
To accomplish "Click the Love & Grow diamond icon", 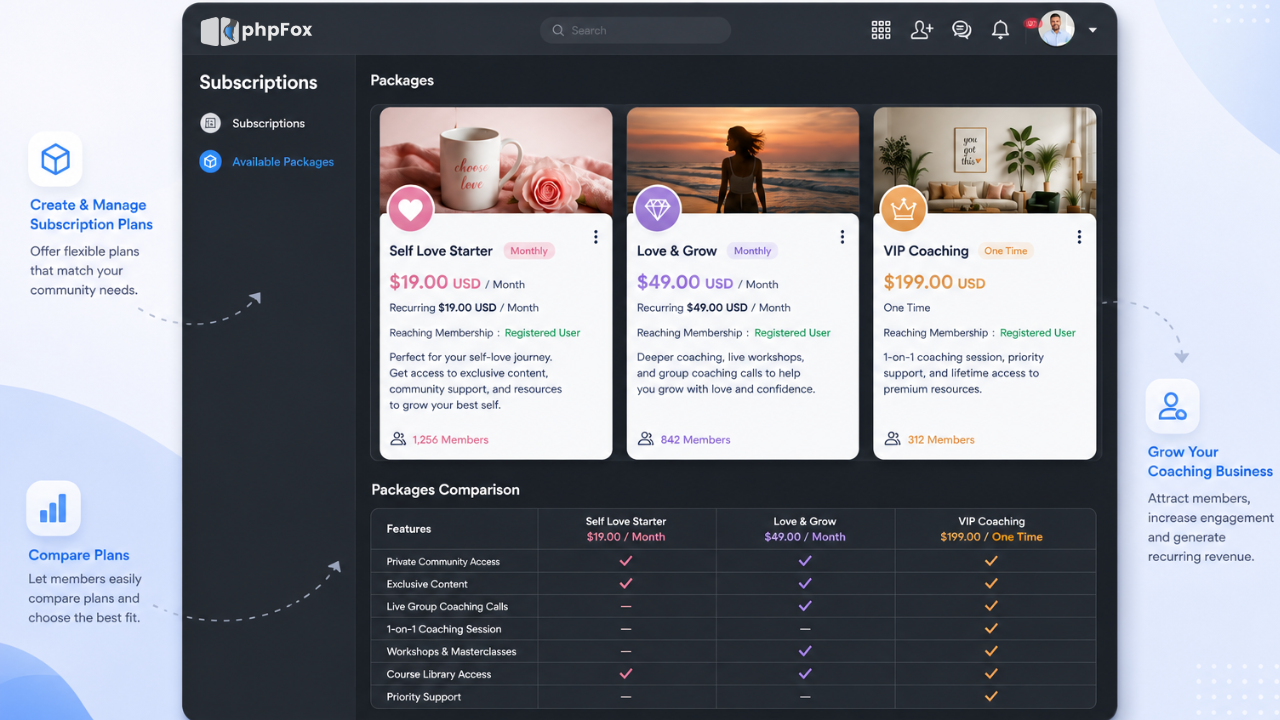I will point(657,209).
